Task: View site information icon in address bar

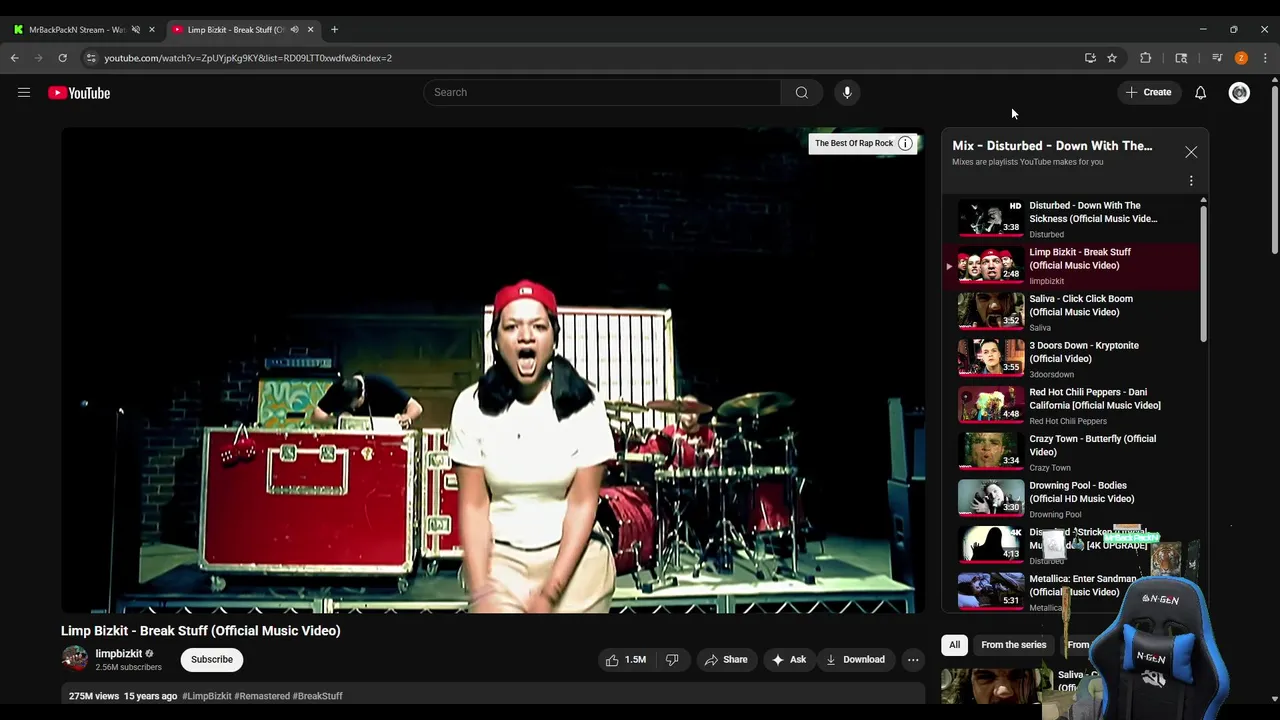Action: (x=91, y=58)
